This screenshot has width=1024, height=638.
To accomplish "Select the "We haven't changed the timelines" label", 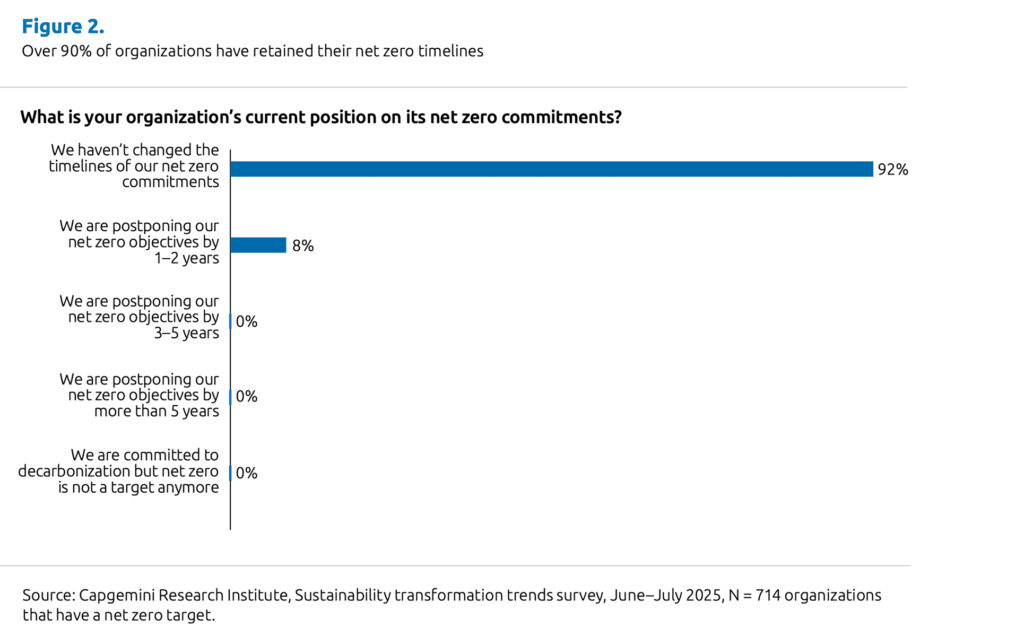I will (134, 166).
